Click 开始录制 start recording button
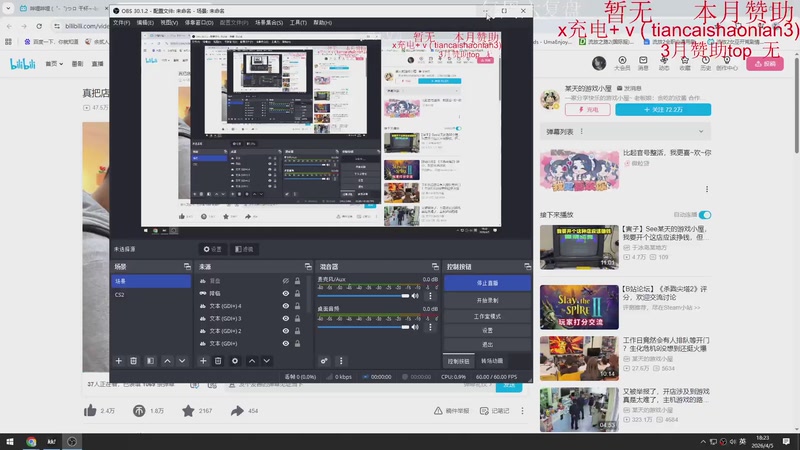 pyautogui.click(x=487, y=300)
